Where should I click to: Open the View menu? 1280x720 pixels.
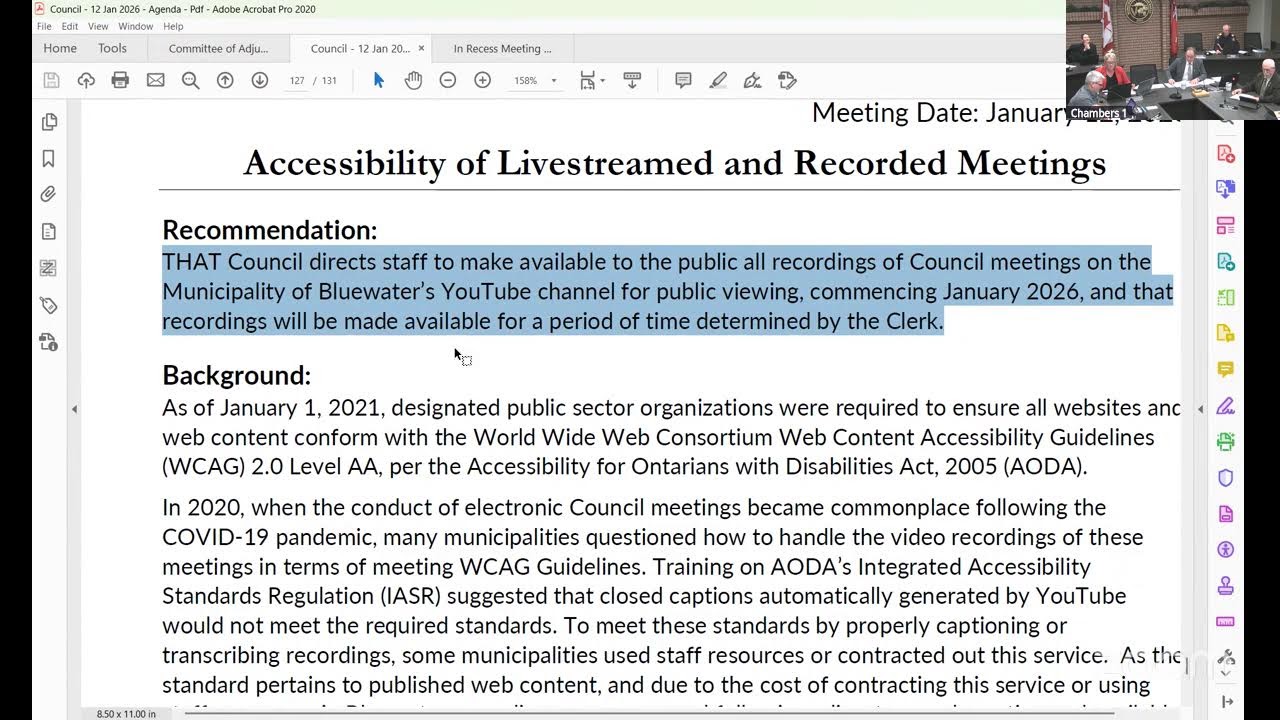pyautogui.click(x=98, y=26)
